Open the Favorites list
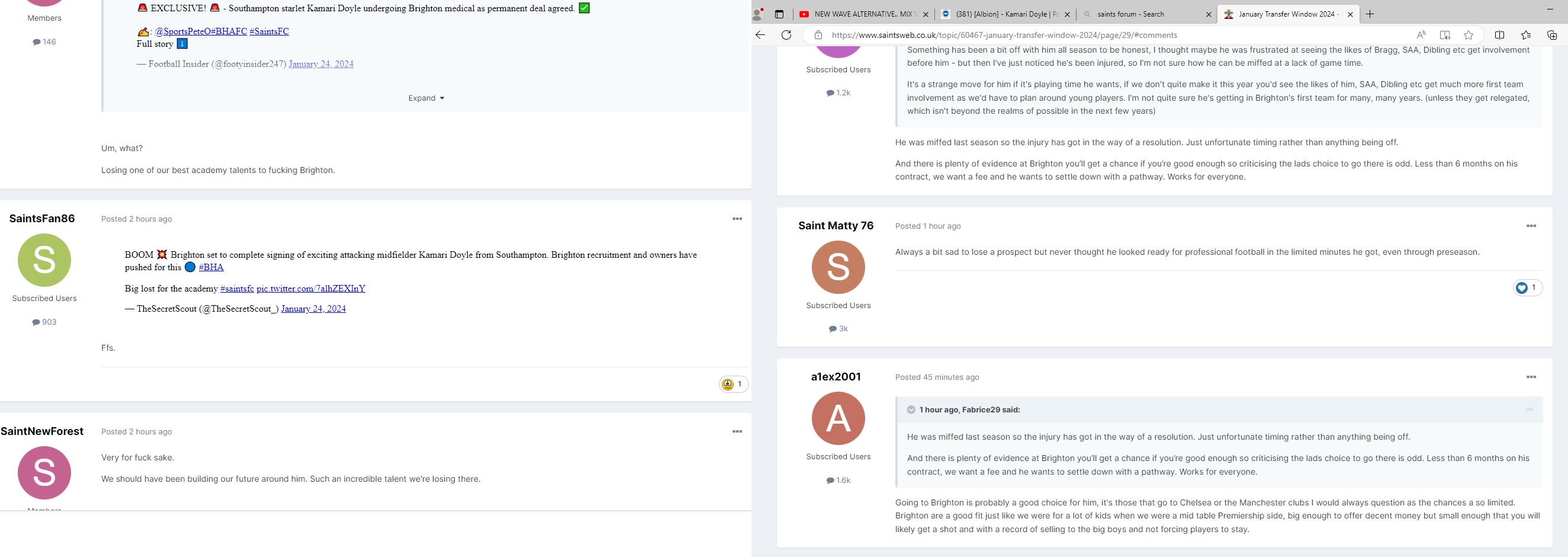The image size is (1568, 557). [1525, 35]
